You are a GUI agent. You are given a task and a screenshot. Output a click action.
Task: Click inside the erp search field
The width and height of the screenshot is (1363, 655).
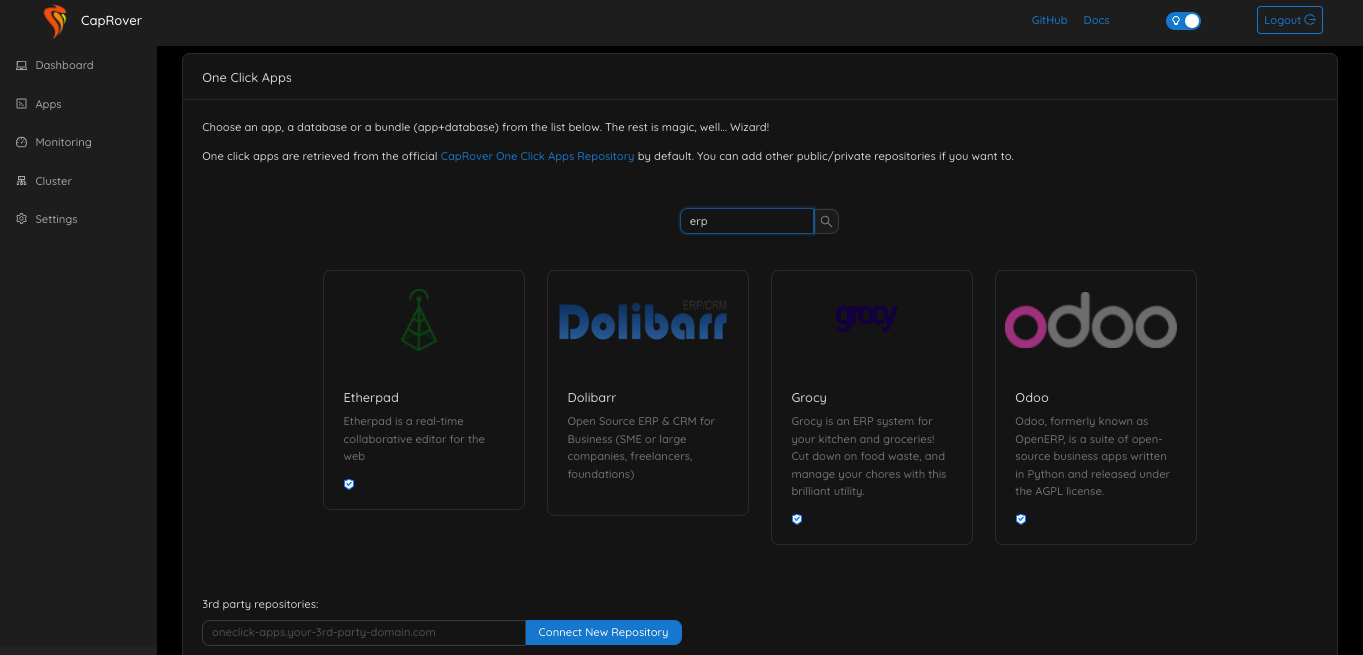[x=747, y=221]
